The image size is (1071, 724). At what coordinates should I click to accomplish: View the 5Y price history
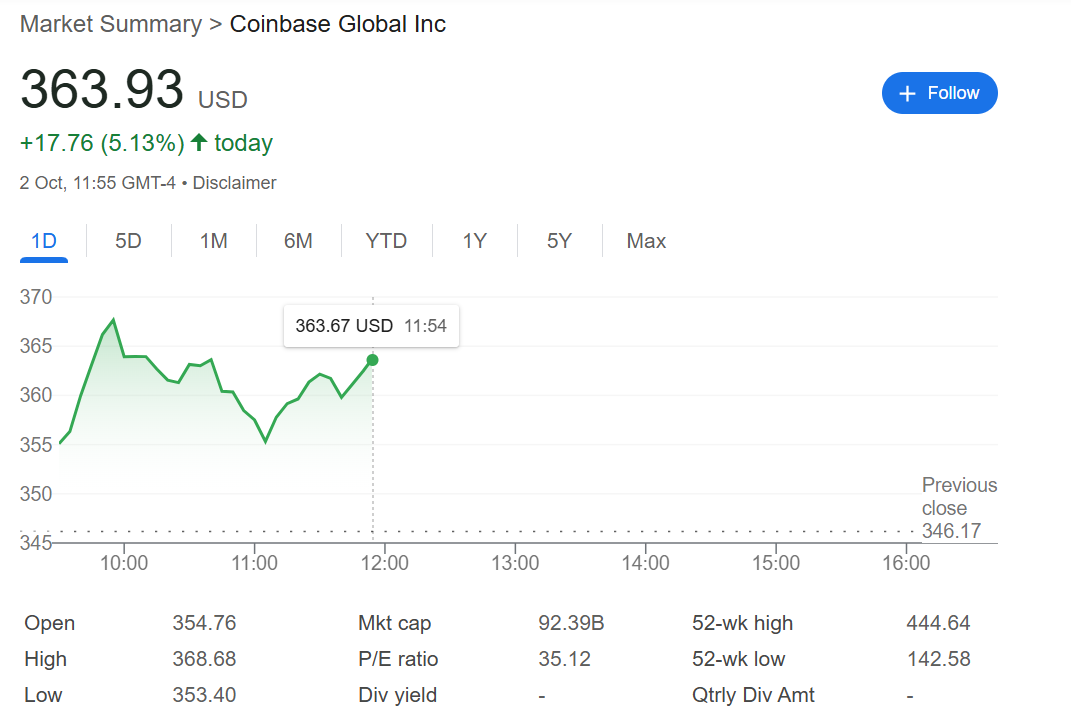[x=559, y=241]
